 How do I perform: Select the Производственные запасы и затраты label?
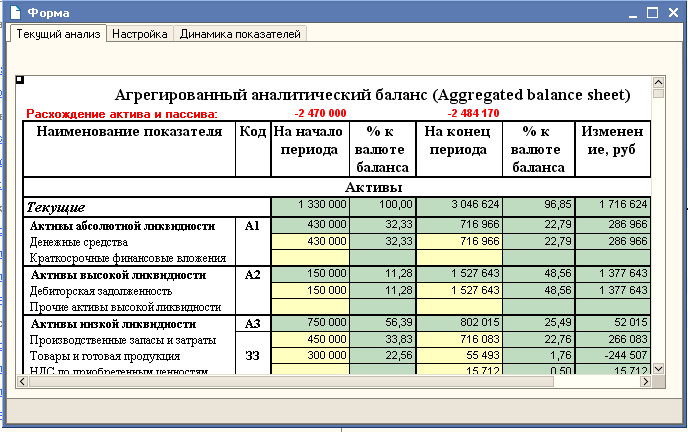(123, 340)
